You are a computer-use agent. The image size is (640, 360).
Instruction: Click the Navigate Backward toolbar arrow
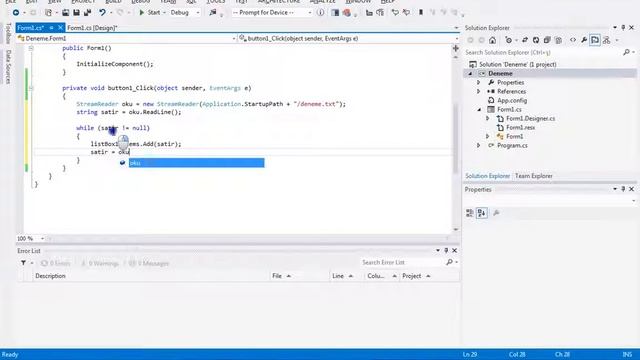tap(16, 13)
